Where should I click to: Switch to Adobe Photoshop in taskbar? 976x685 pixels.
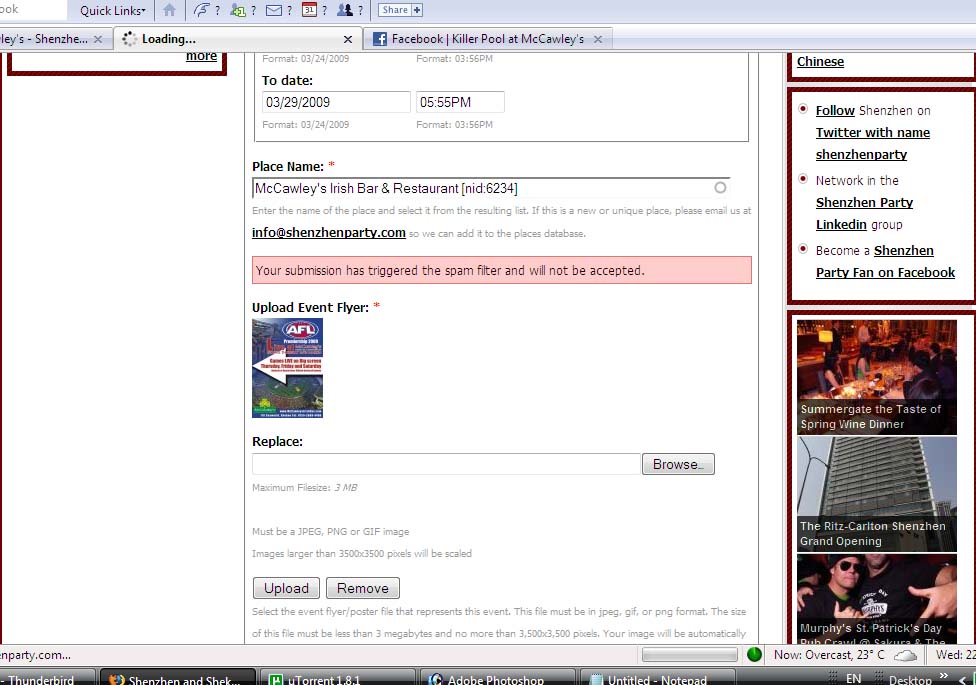(497, 678)
